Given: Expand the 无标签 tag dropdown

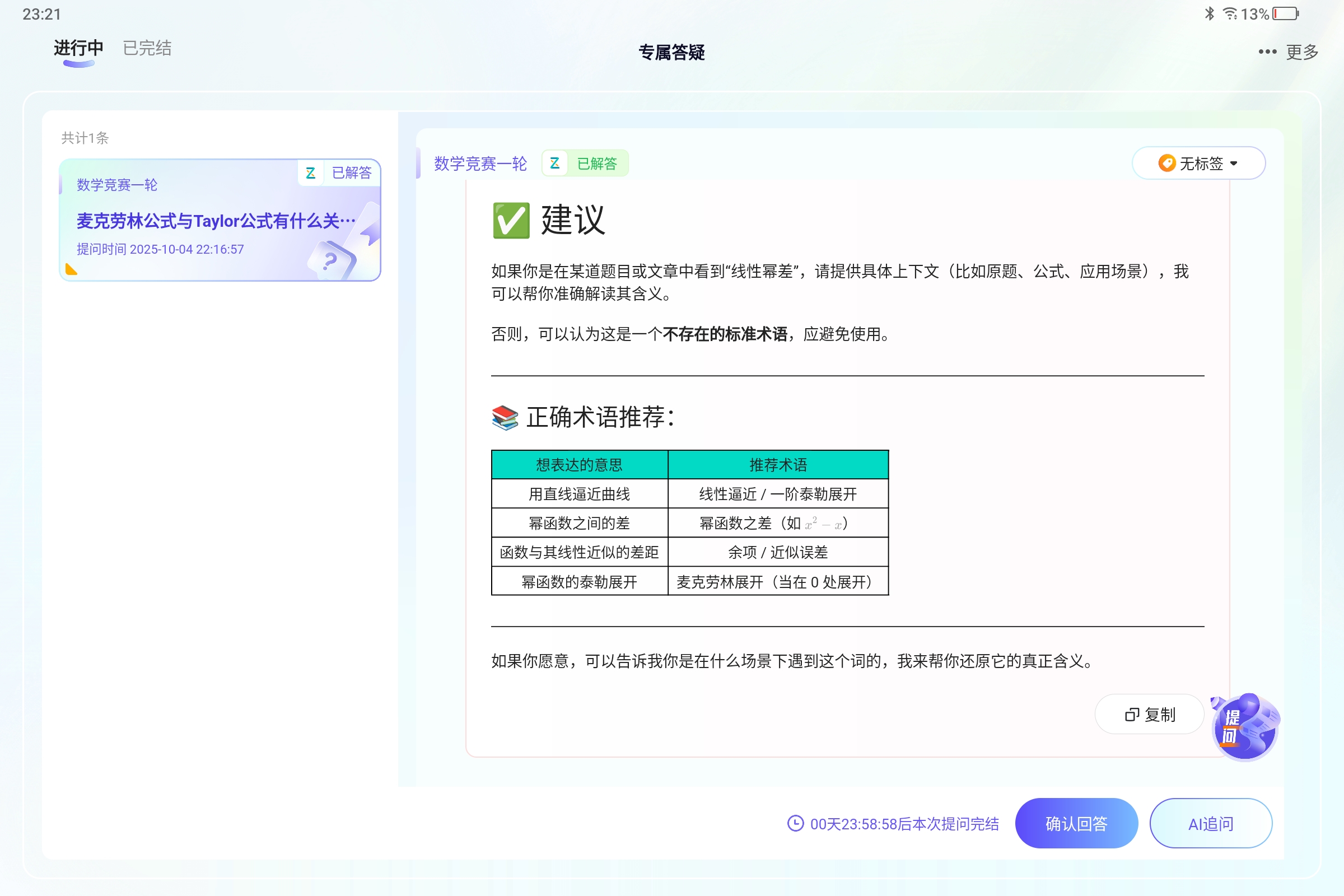Looking at the screenshot, I should [1234, 163].
